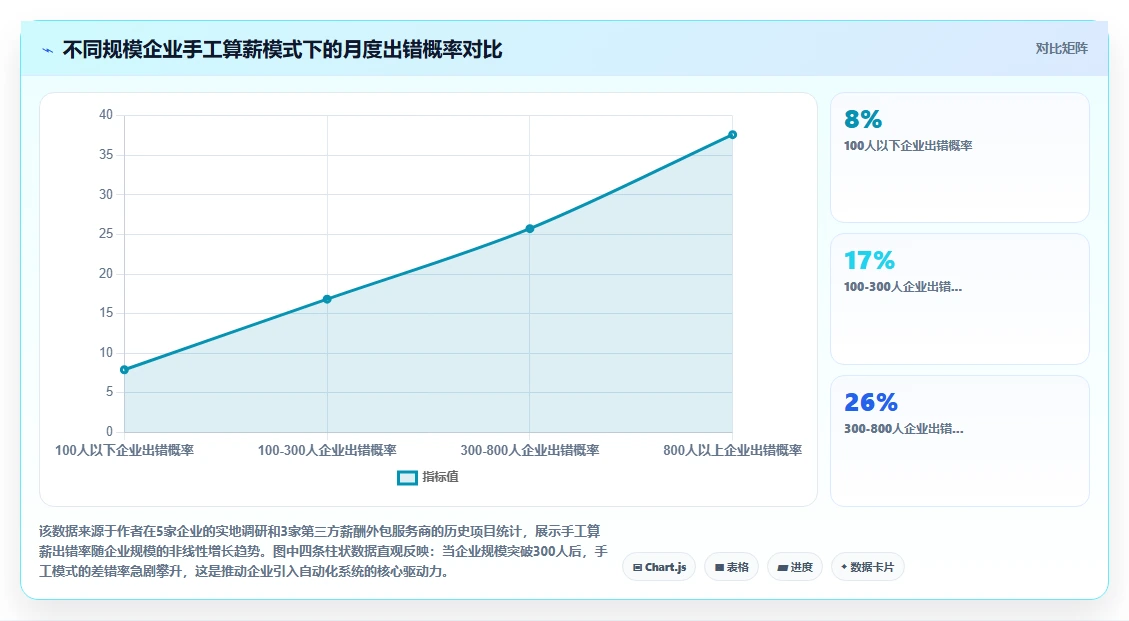Click the y-axis value 35

pyautogui.click(x=106, y=154)
